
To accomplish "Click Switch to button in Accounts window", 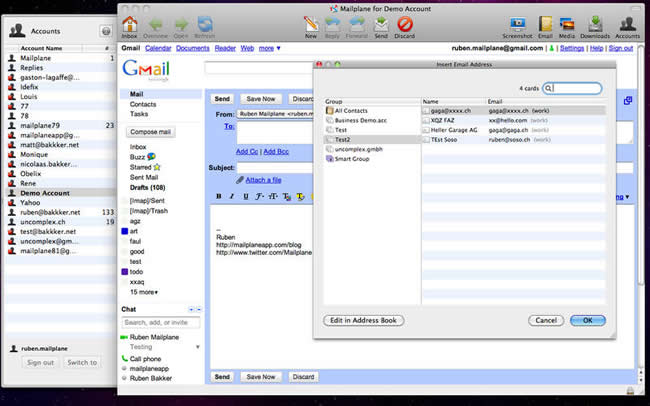I will point(82,362).
